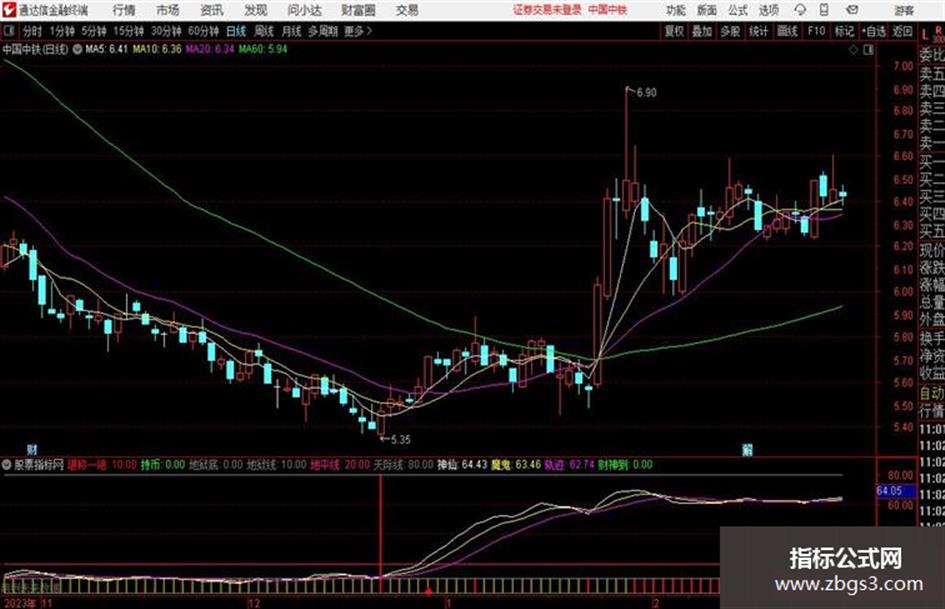Viewport: 945px width, 609px height.
Task: Open the 功能 menu
Action: point(676,10)
